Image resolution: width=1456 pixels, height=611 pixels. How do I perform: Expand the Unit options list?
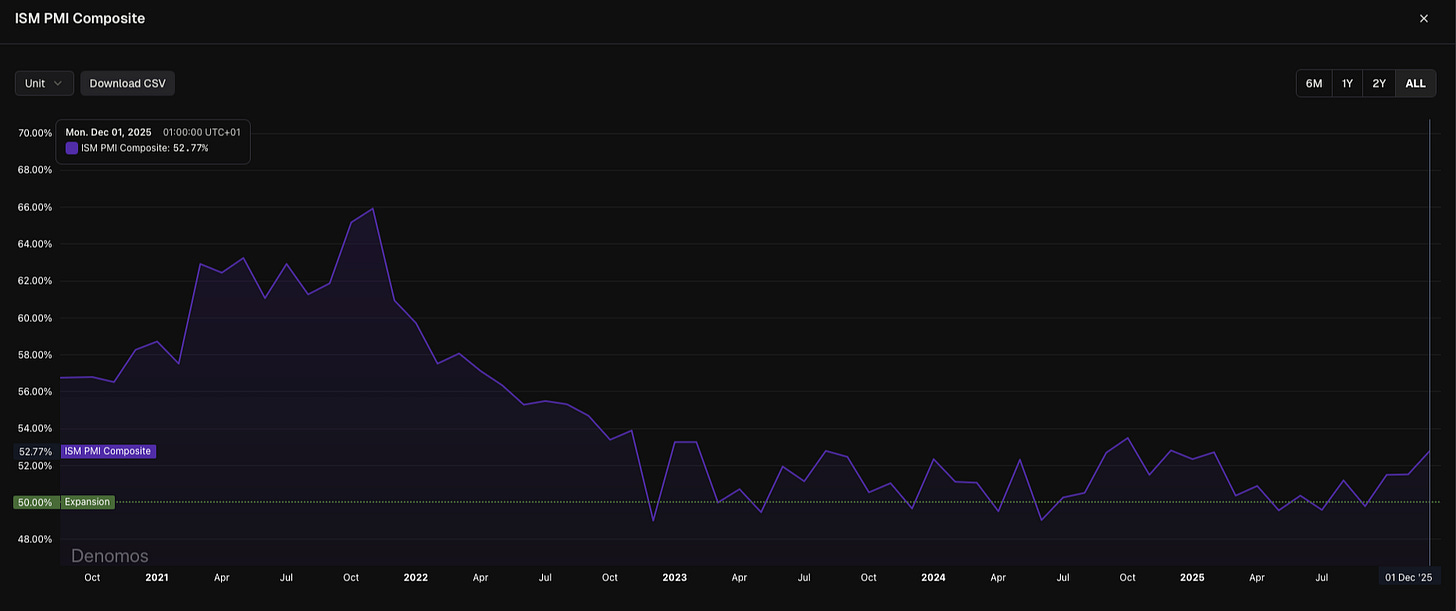coord(44,83)
